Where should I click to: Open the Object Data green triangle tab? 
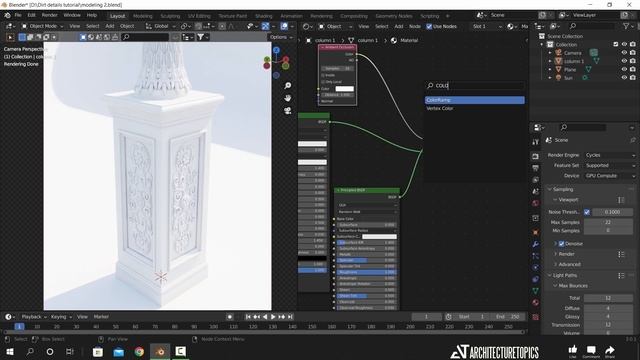tap(536, 291)
